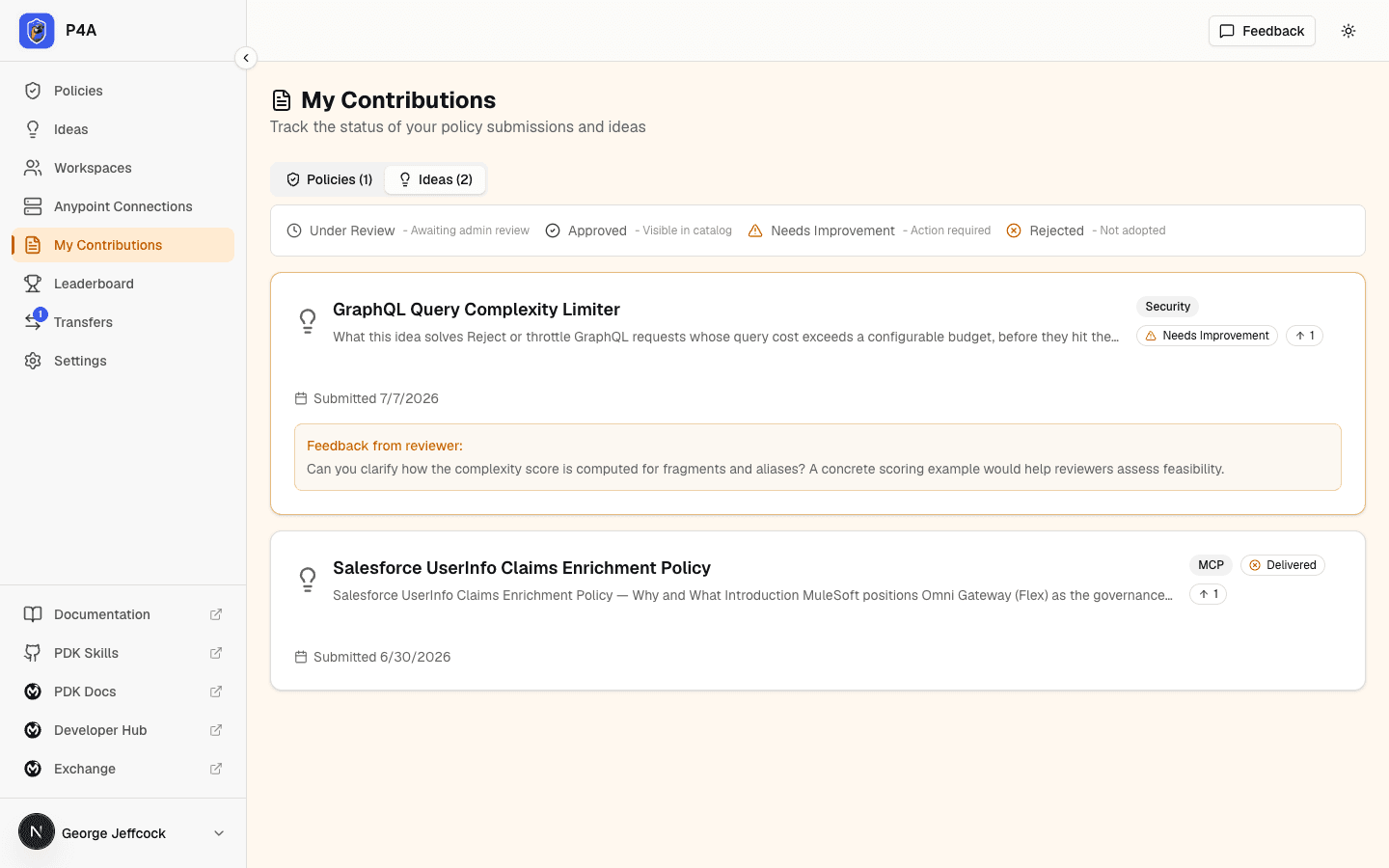Click the Exchange external link icon
This screenshot has height=868, width=1389.
[x=216, y=769]
